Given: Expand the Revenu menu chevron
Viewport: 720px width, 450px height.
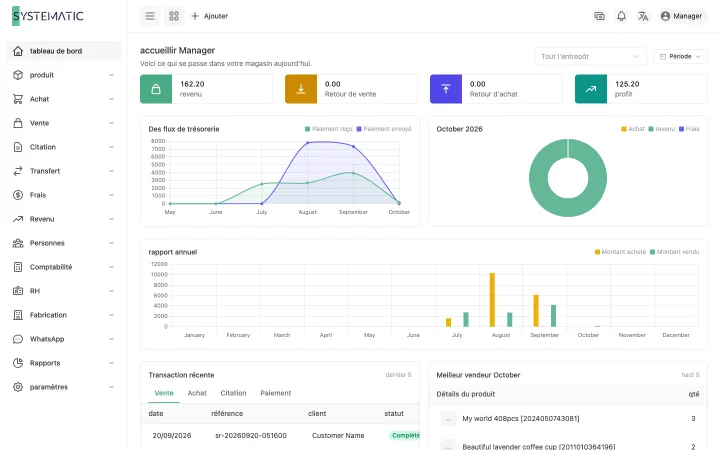Looking at the screenshot, I should [x=111, y=219].
